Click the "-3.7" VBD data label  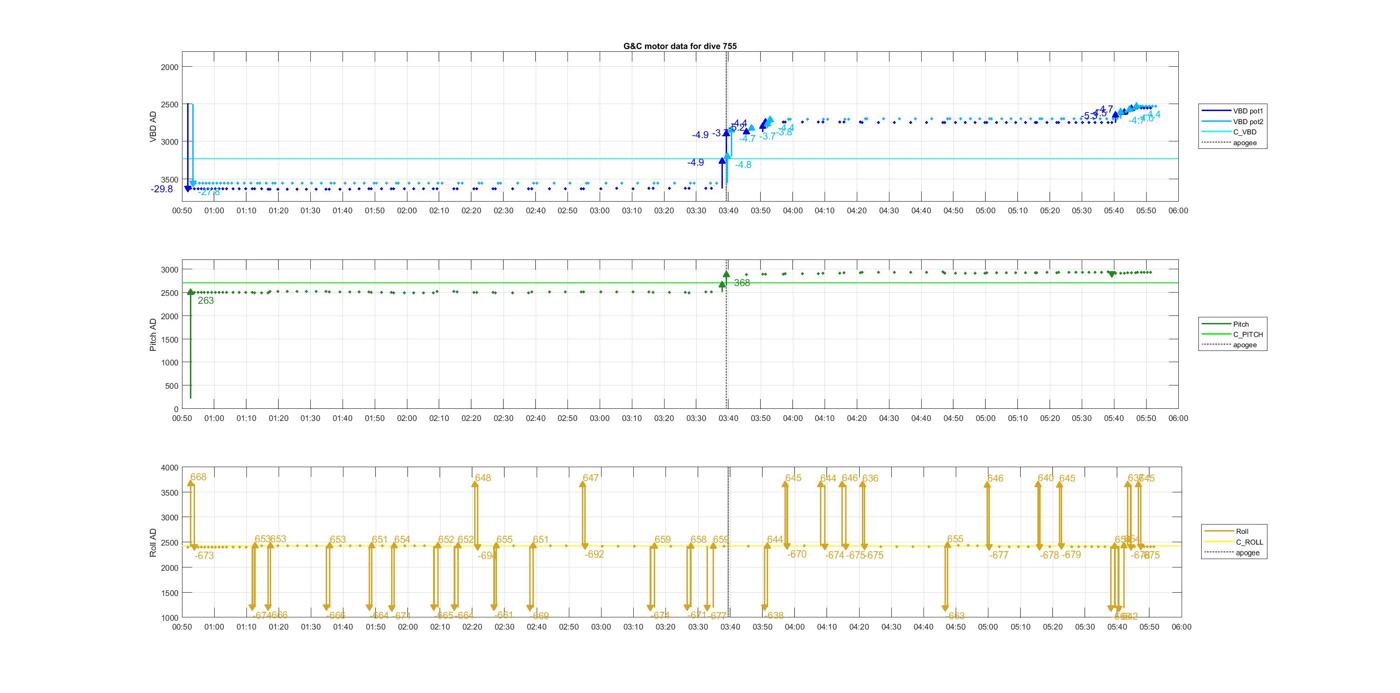pos(767,136)
